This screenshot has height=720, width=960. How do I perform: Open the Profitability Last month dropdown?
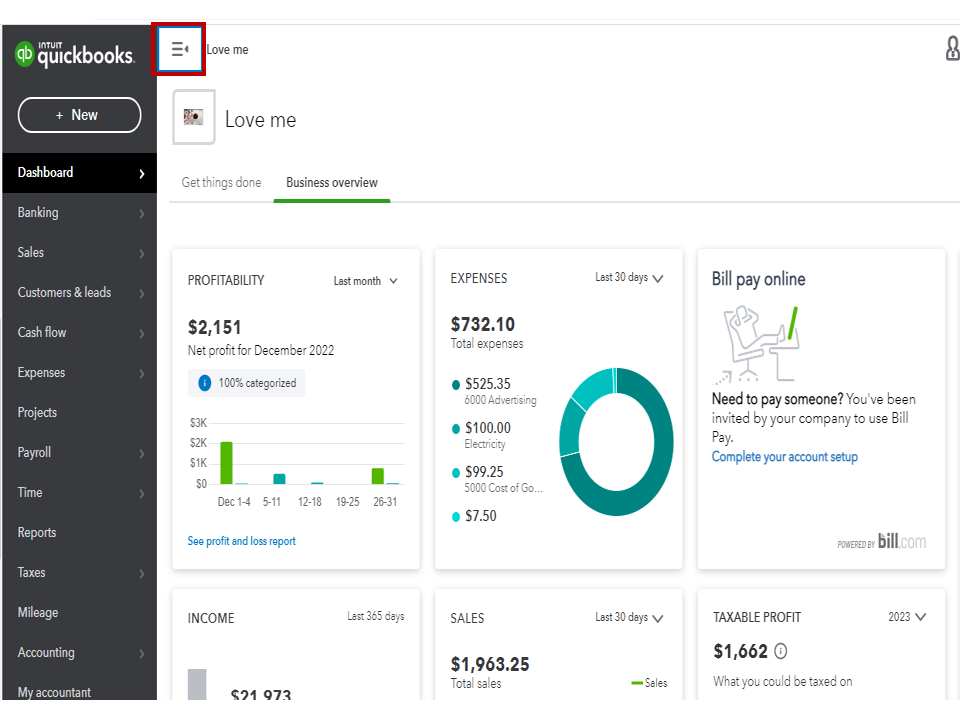[x=365, y=281]
